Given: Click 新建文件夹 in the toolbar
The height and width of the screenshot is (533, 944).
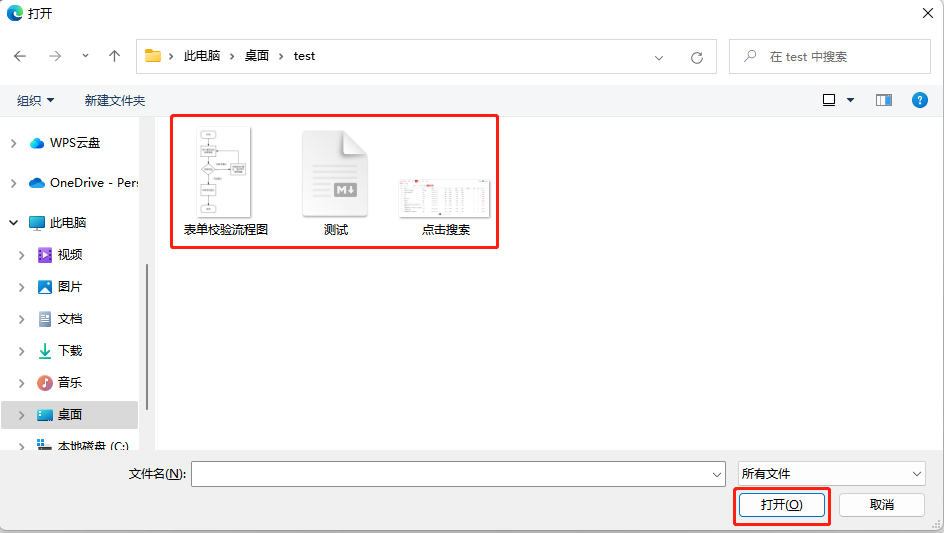Looking at the screenshot, I should click(x=115, y=100).
